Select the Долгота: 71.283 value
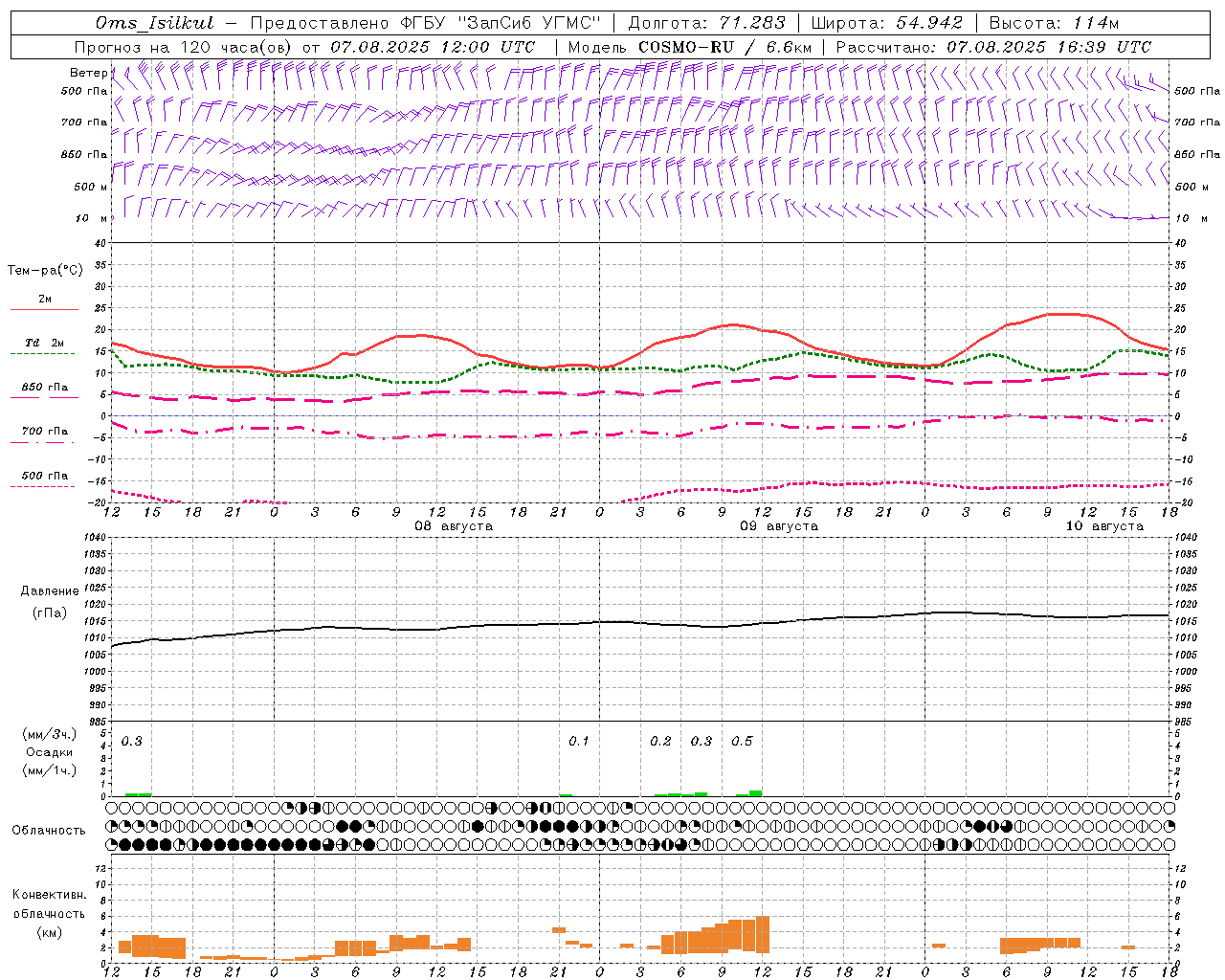Viewport: 1225px width, 980px height. pyautogui.click(x=706, y=23)
